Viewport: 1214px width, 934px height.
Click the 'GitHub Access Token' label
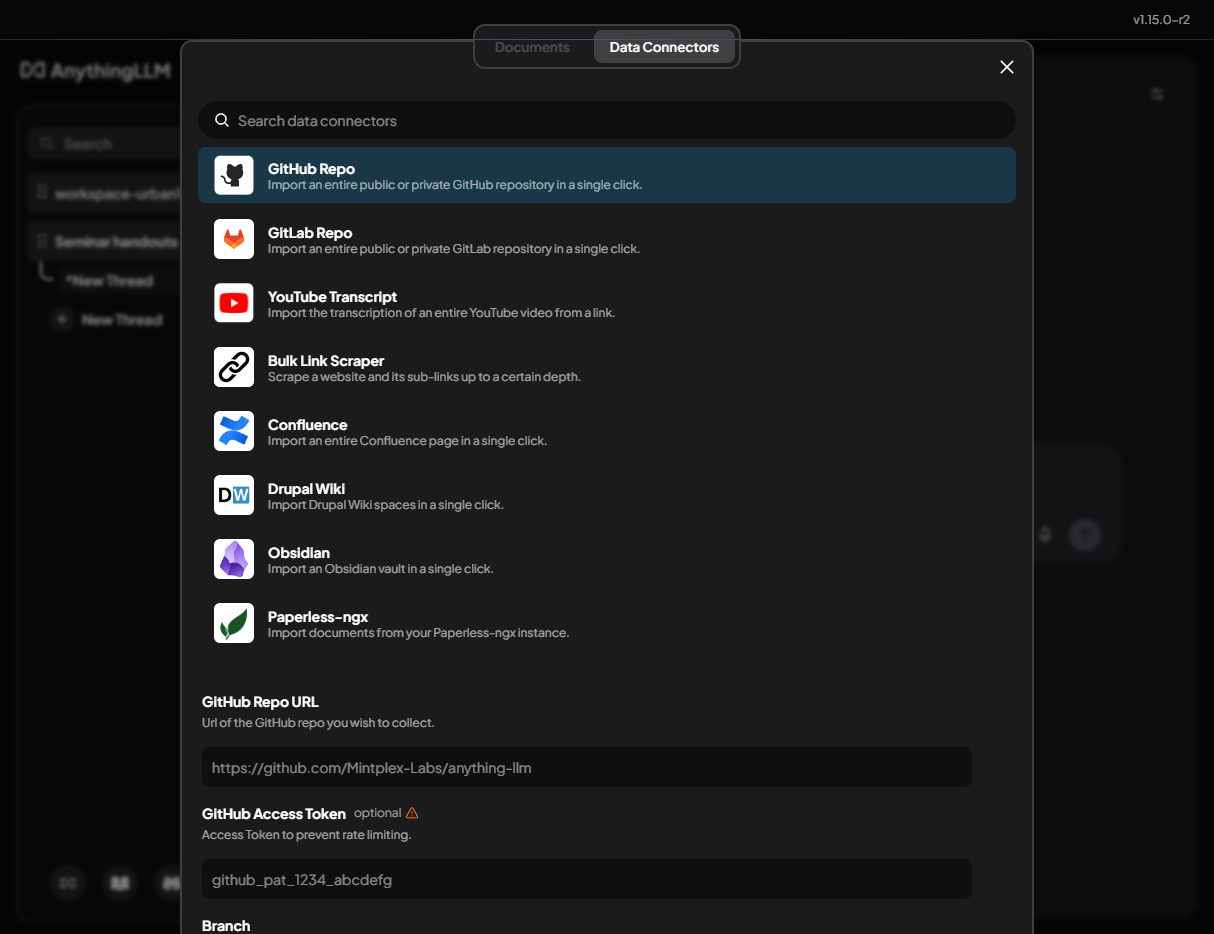pos(274,814)
